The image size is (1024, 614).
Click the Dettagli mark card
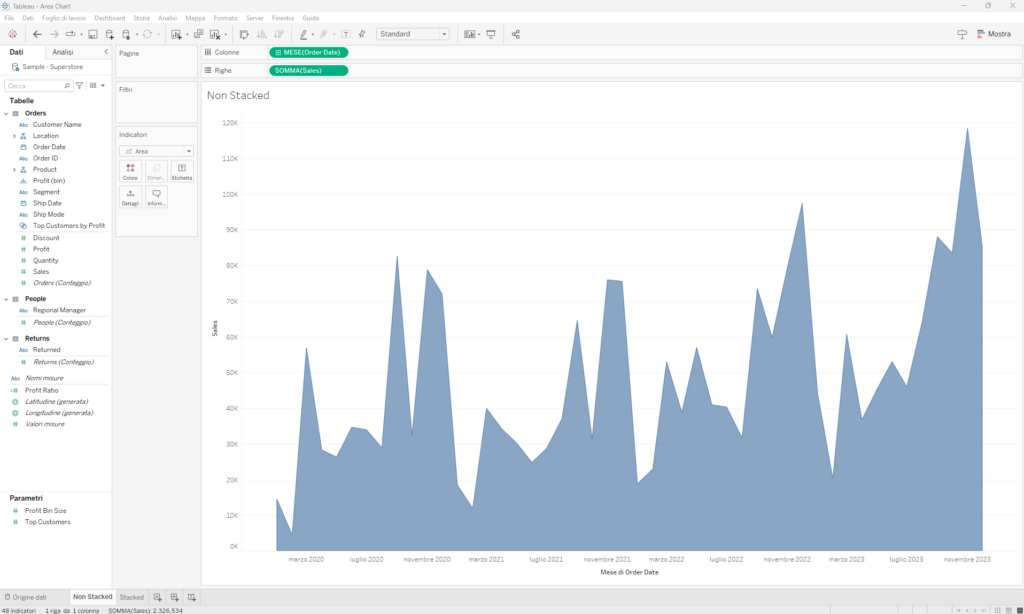pos(130,196)
